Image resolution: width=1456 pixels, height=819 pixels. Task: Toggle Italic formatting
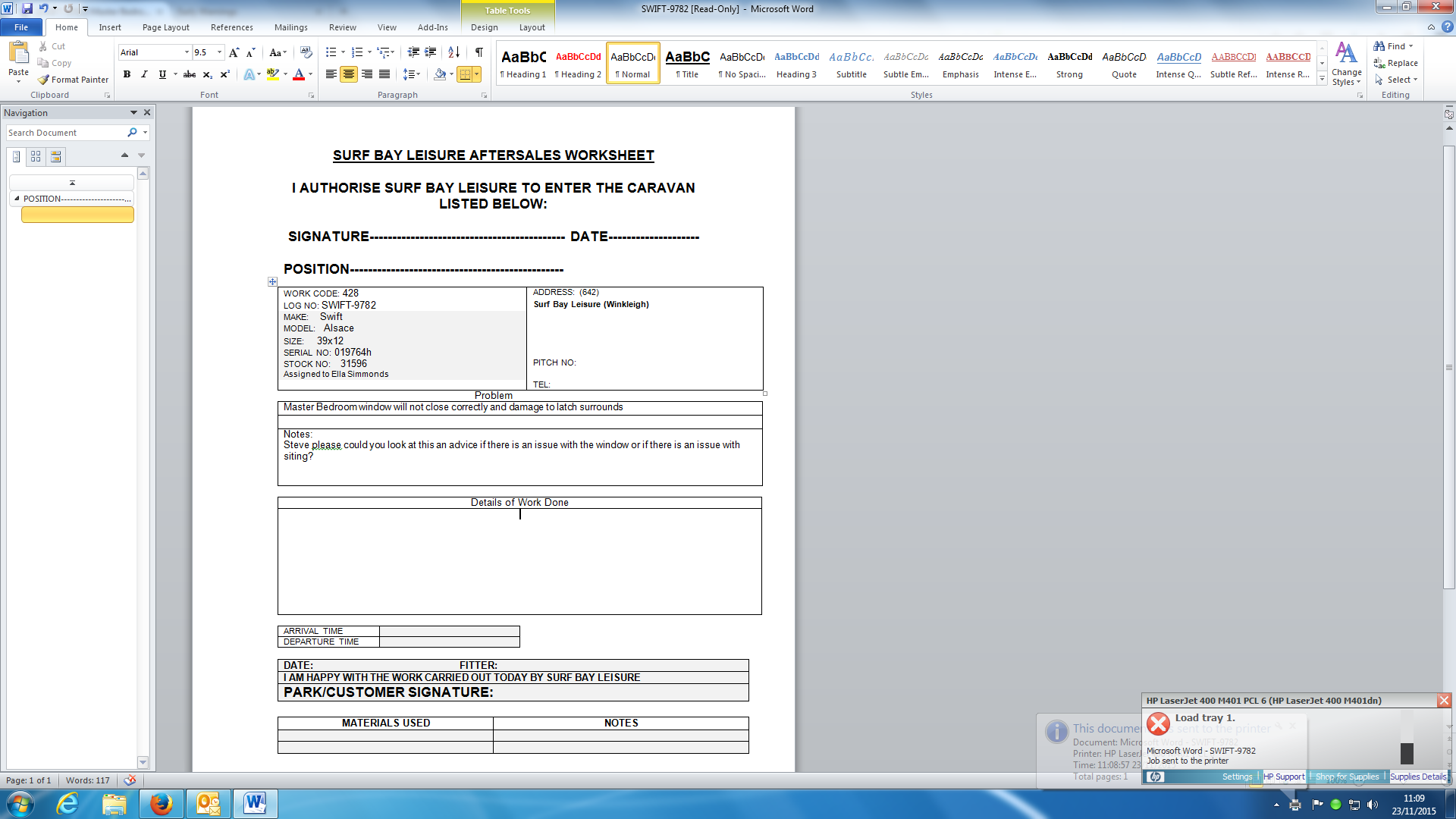(144, 74)
